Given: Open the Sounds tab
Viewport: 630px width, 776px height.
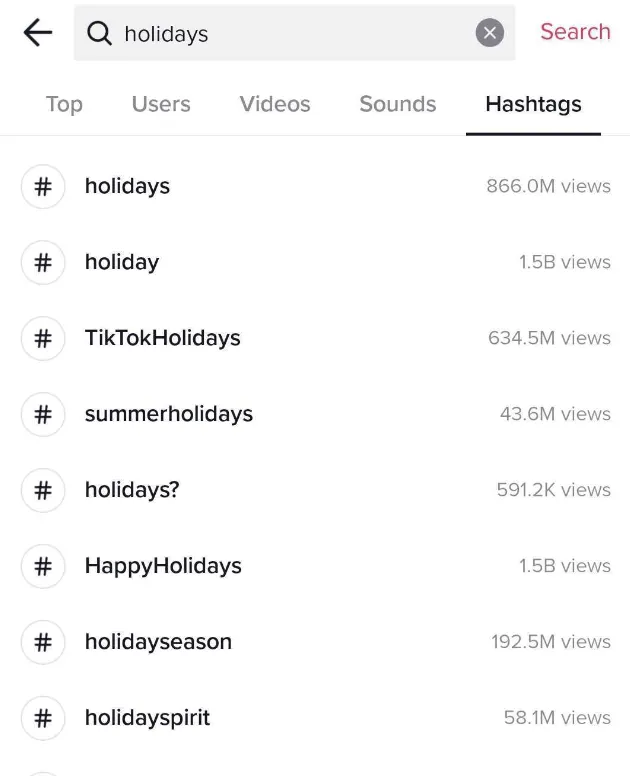Looking at the screenshot, I should coord(398,104).
